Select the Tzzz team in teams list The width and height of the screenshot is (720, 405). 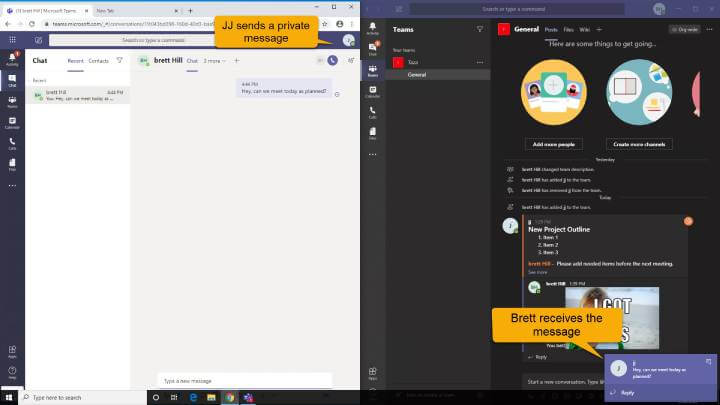pos(438,62)
